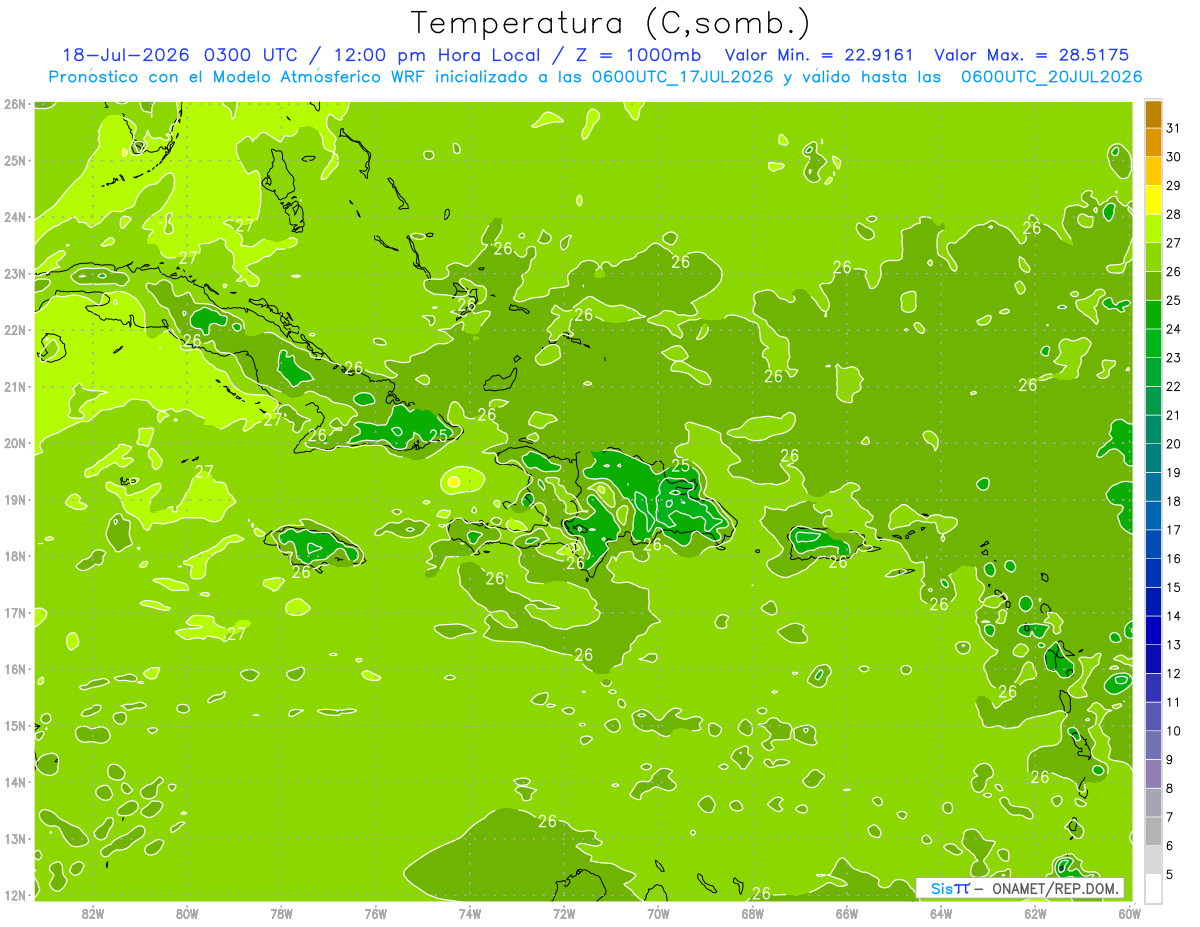Viewport: 1200px width, 927px height.
Task: Click the pressure level "Z = 1000mb"
Action: click(x=637, y=56)
